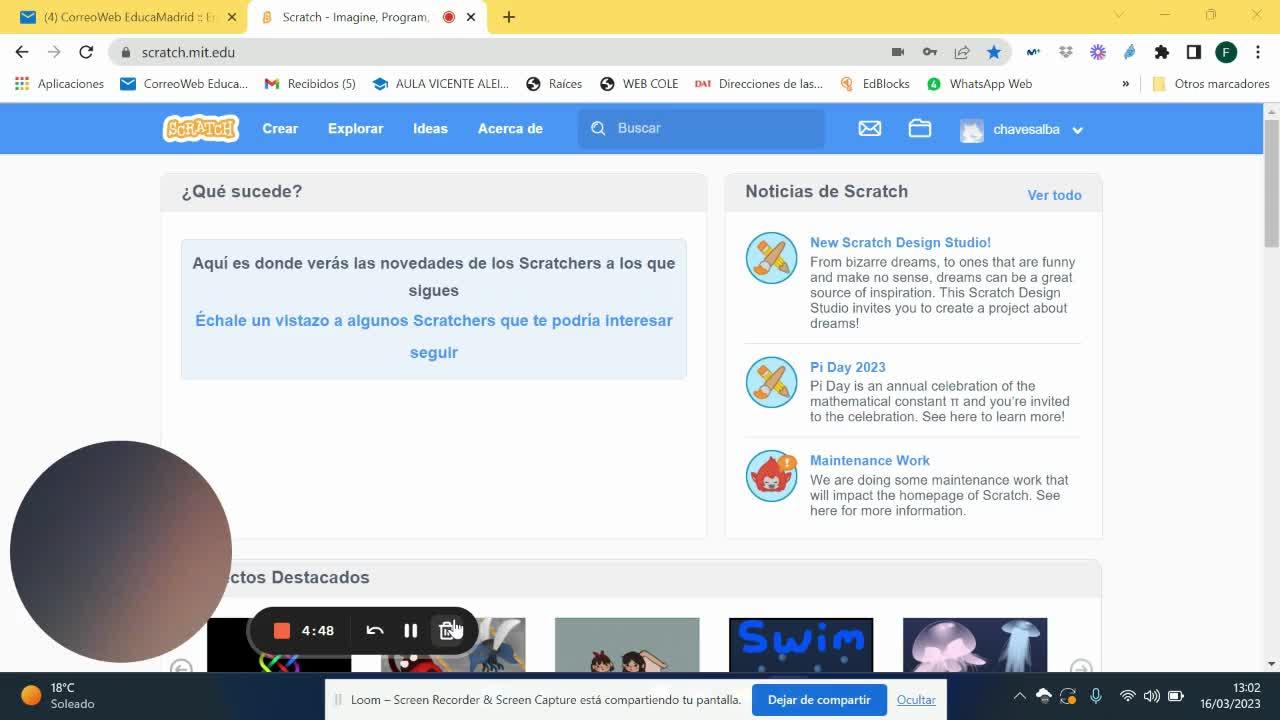Reload the Scratch page
This screenshot has height=720, width=1280.
click(x=86, y=52)
